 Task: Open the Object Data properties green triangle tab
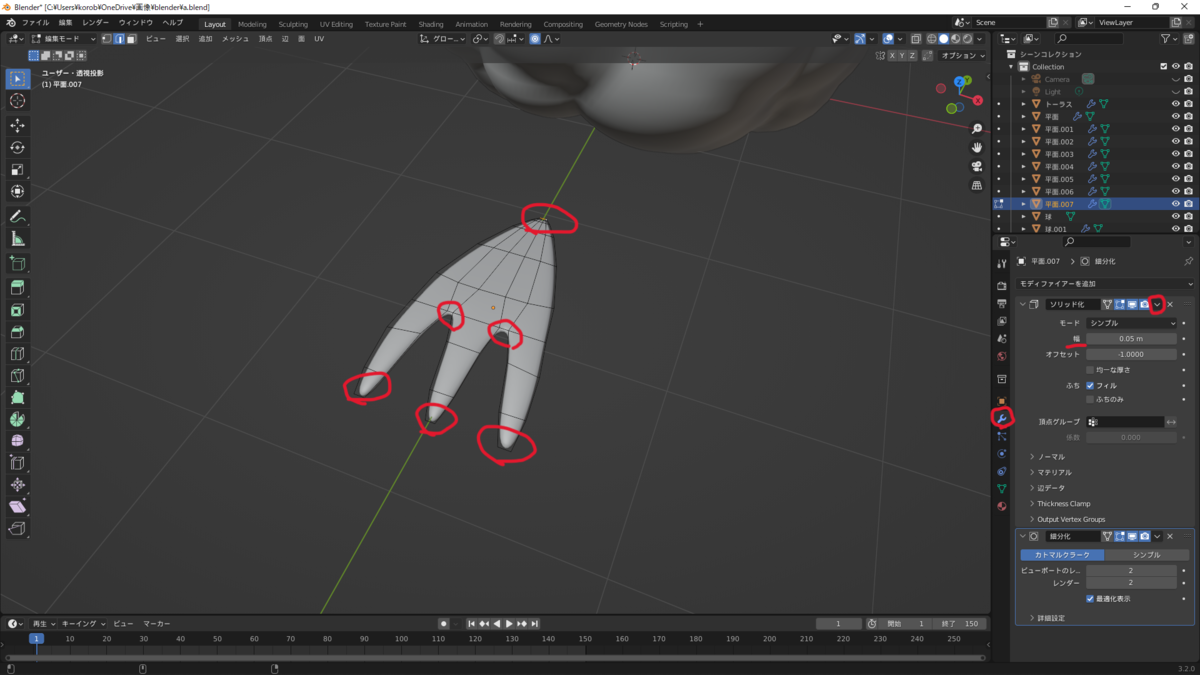pyautogui.click(x=1002, y=489)
